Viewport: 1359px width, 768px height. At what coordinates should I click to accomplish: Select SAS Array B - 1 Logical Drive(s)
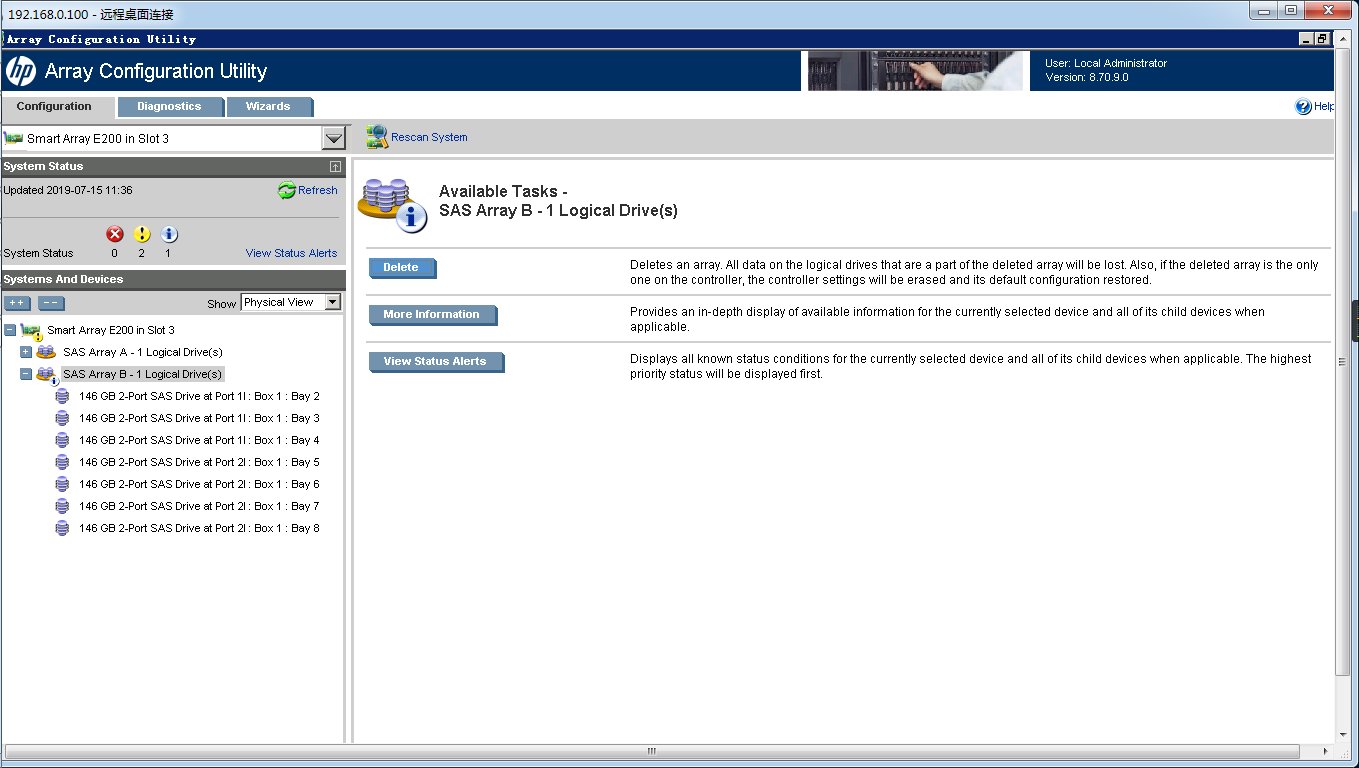[x=143, y=374]
